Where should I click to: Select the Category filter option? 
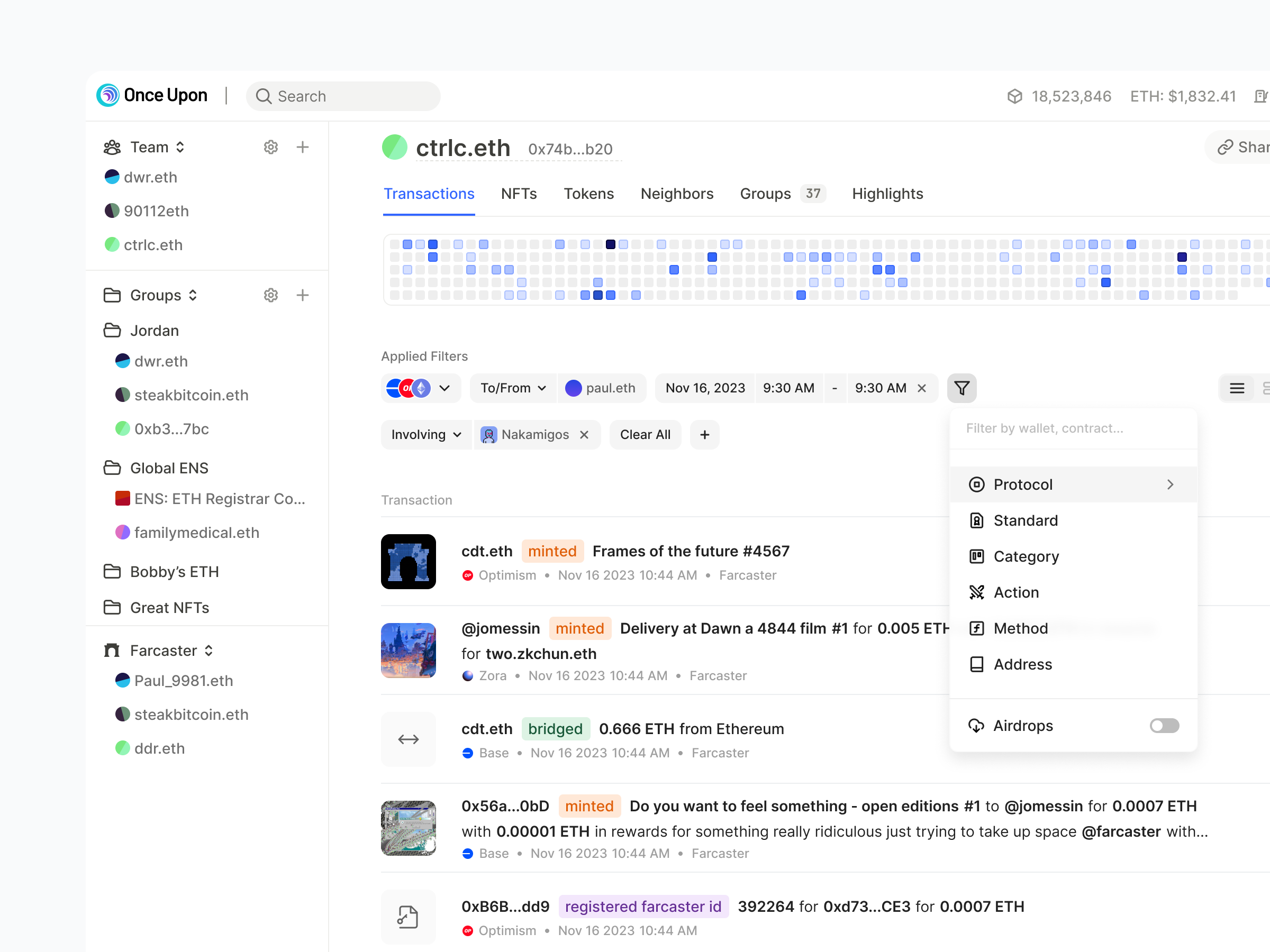pos(1073,556)
